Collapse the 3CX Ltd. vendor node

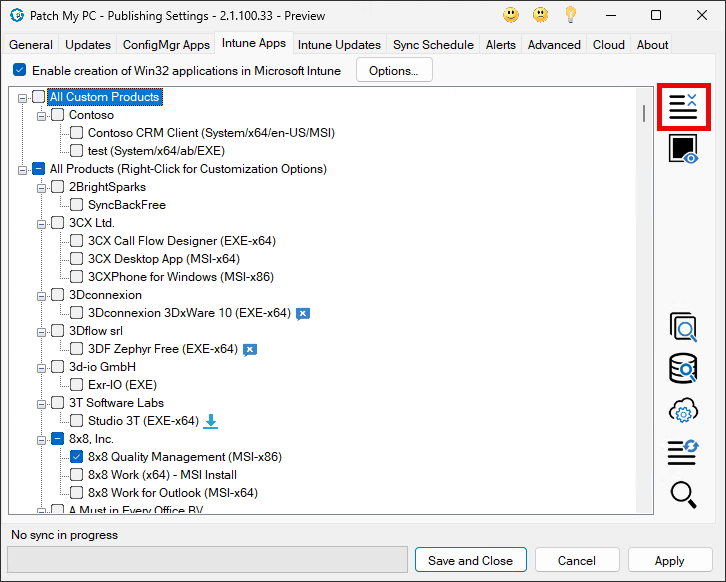[42, 223]
